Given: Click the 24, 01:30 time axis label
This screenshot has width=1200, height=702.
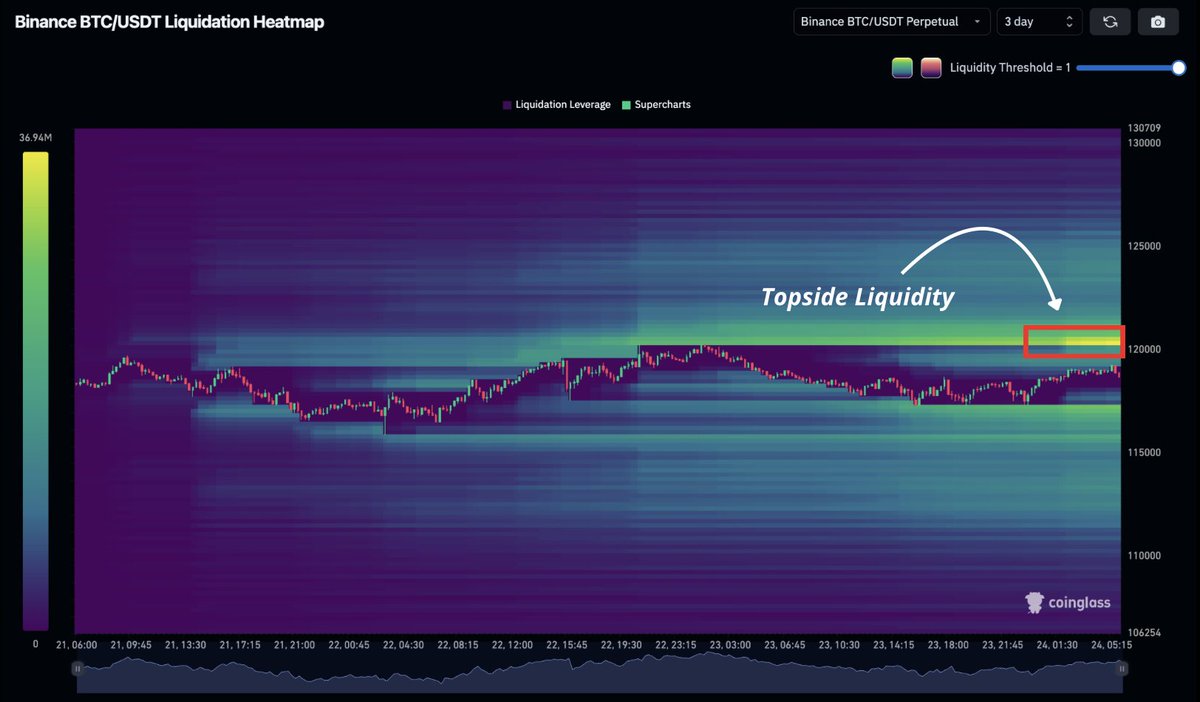Looking at the screenshot, I should (x=1056, y=645).
